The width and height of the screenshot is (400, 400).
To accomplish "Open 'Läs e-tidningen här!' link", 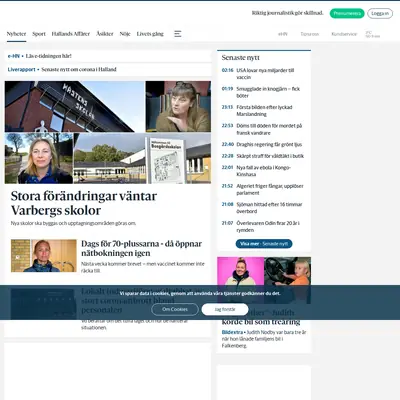I will point(48,56).
